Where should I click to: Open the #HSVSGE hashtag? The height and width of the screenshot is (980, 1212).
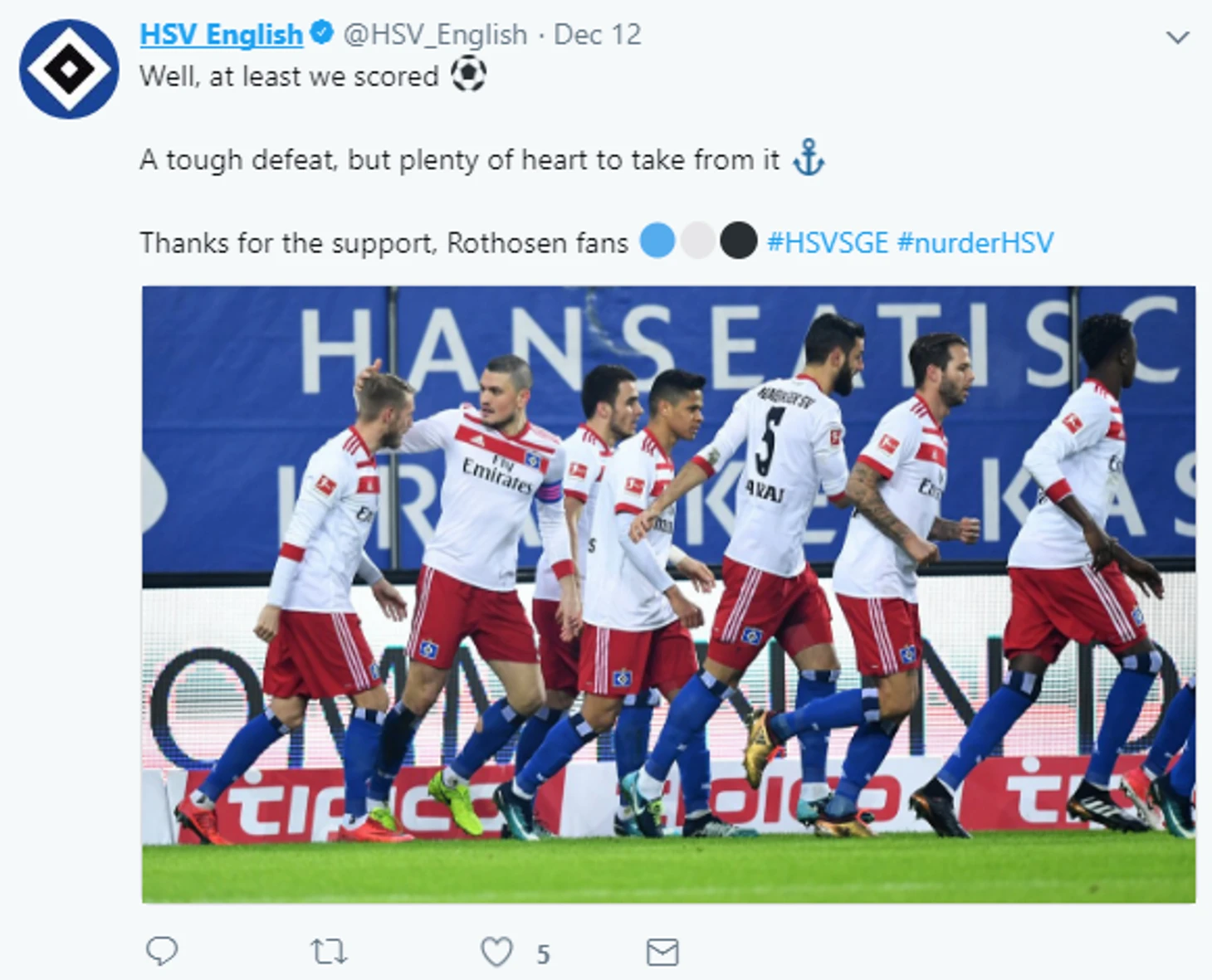(828, 242)
